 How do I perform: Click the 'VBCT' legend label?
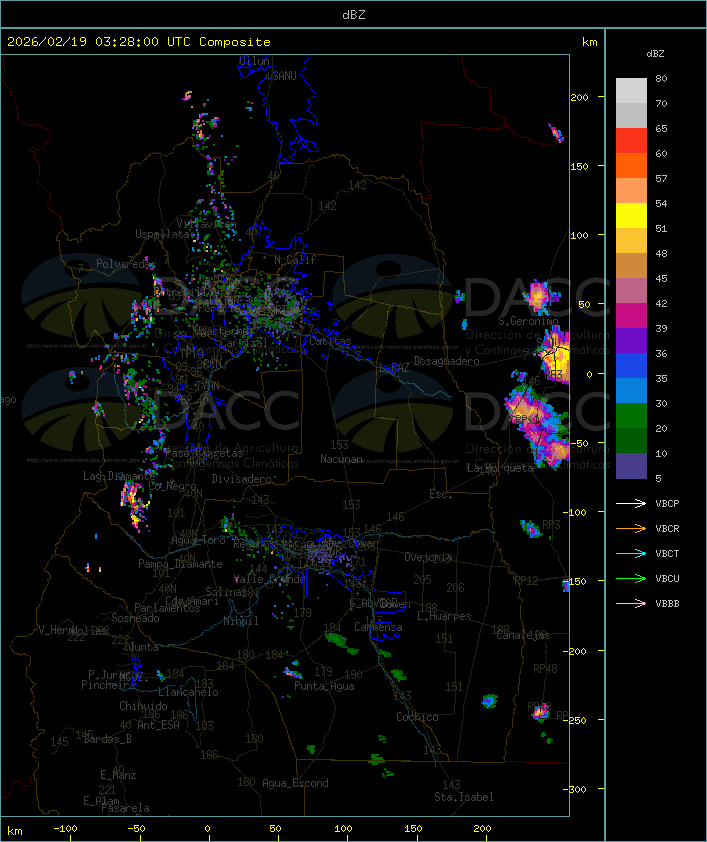point(667,554)
